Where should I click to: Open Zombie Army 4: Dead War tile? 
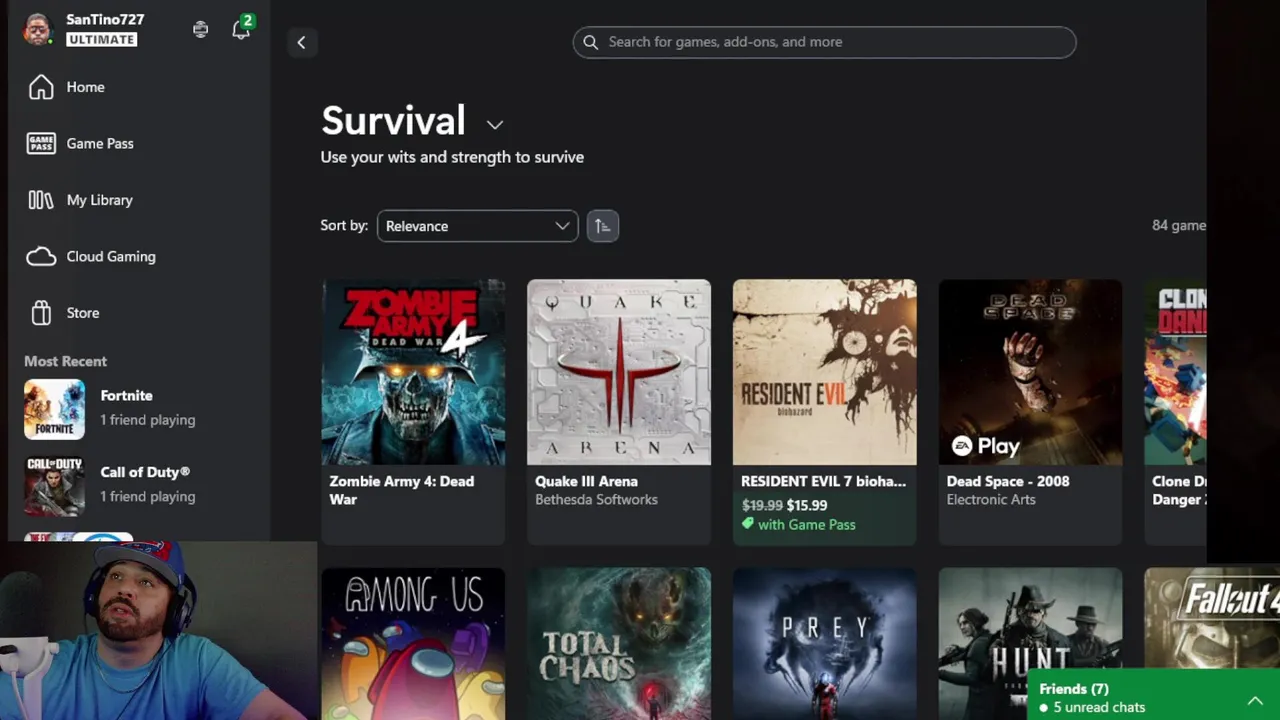point(413,412)
